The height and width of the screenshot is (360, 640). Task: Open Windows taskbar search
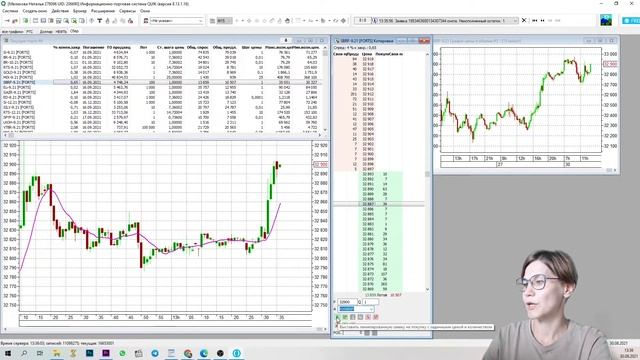point(24,353)
